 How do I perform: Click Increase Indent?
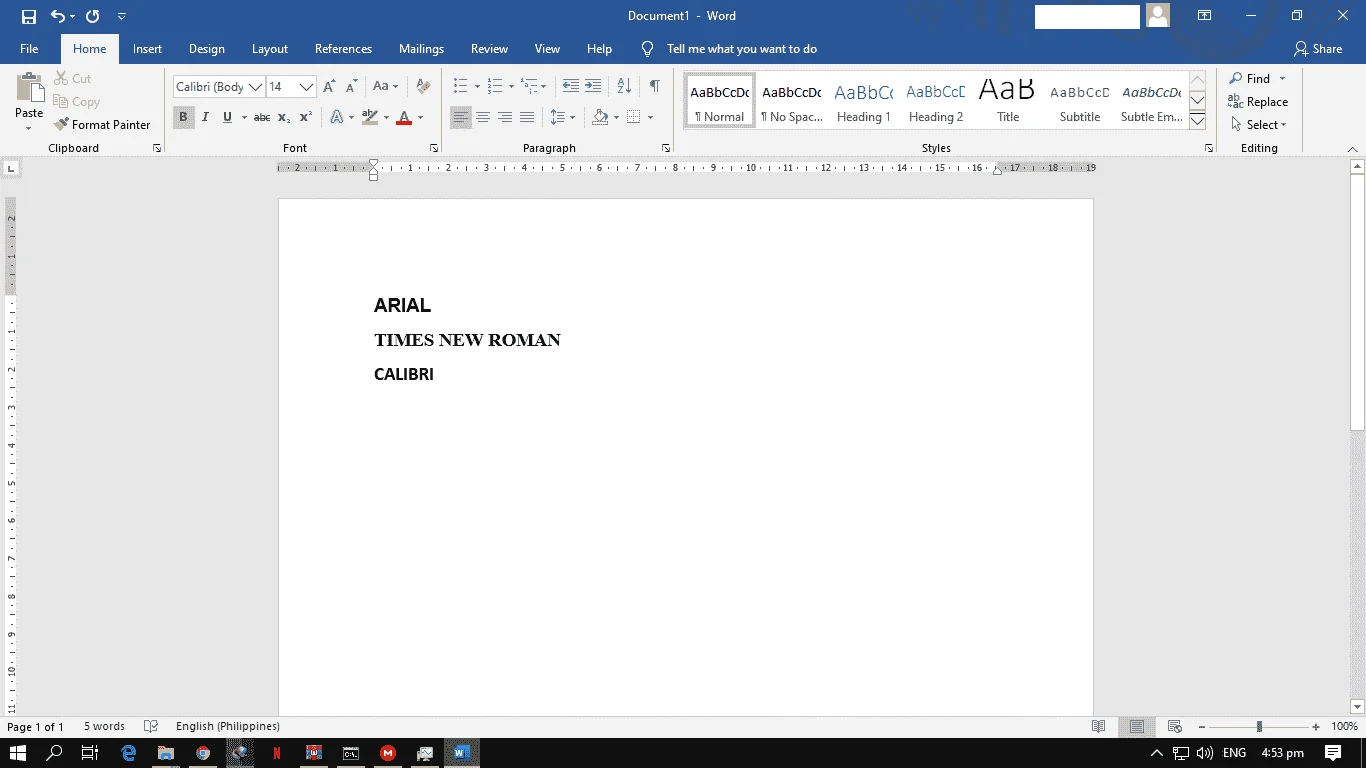point(593,86)
